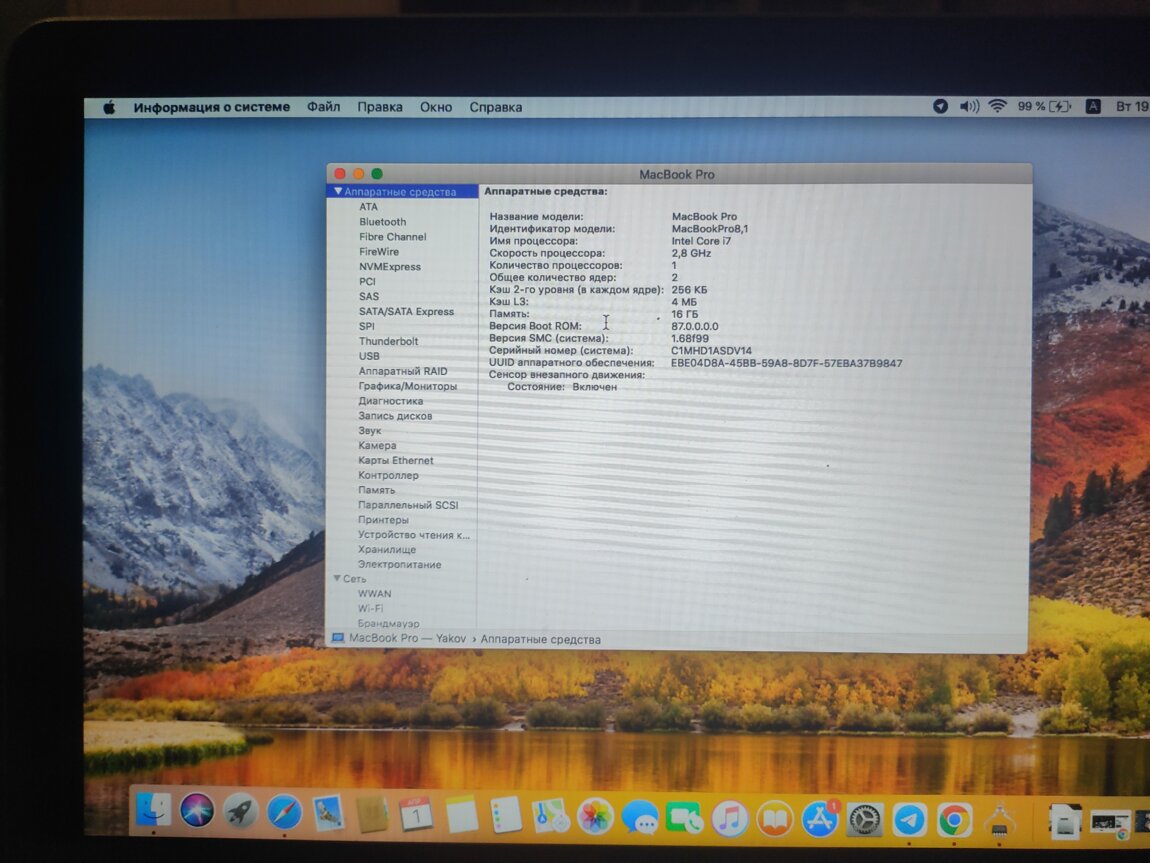Select PCI in the sidebar
The height and width of the screenshot is (863, 1150).
[x=367, y=282]
